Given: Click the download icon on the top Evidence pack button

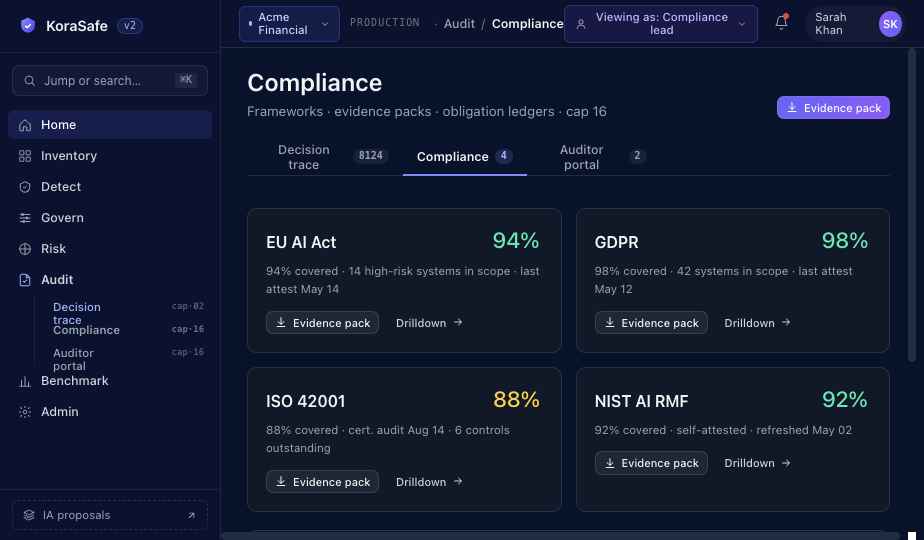Looking at the screenshot, I should [x=792, y=107].
